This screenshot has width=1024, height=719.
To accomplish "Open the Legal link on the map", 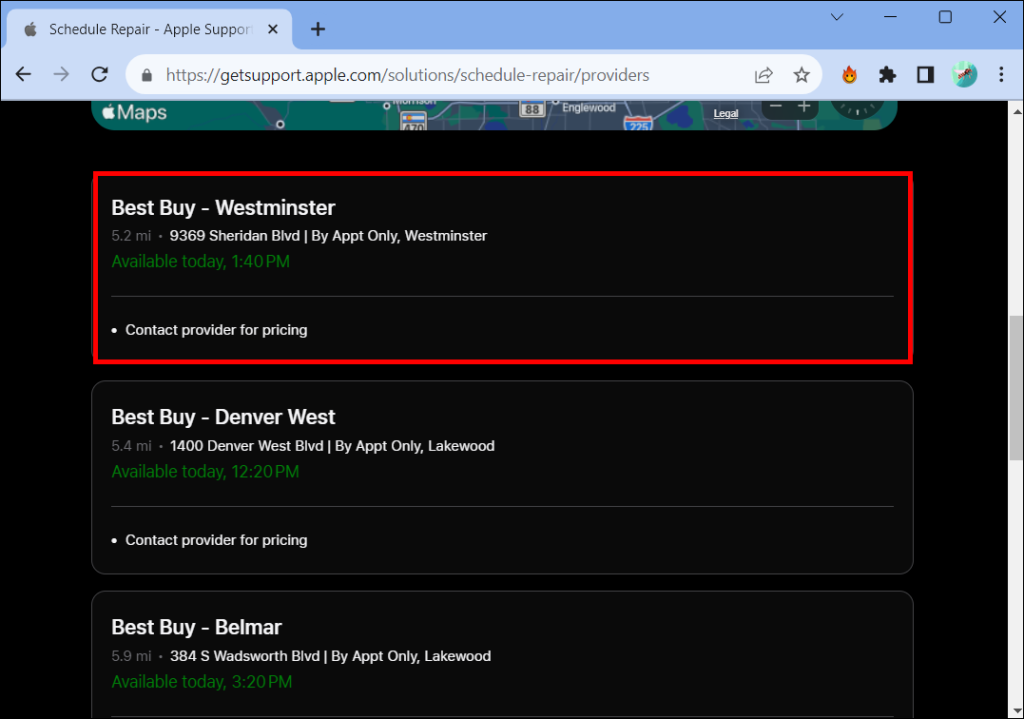I will pos(726,114).
